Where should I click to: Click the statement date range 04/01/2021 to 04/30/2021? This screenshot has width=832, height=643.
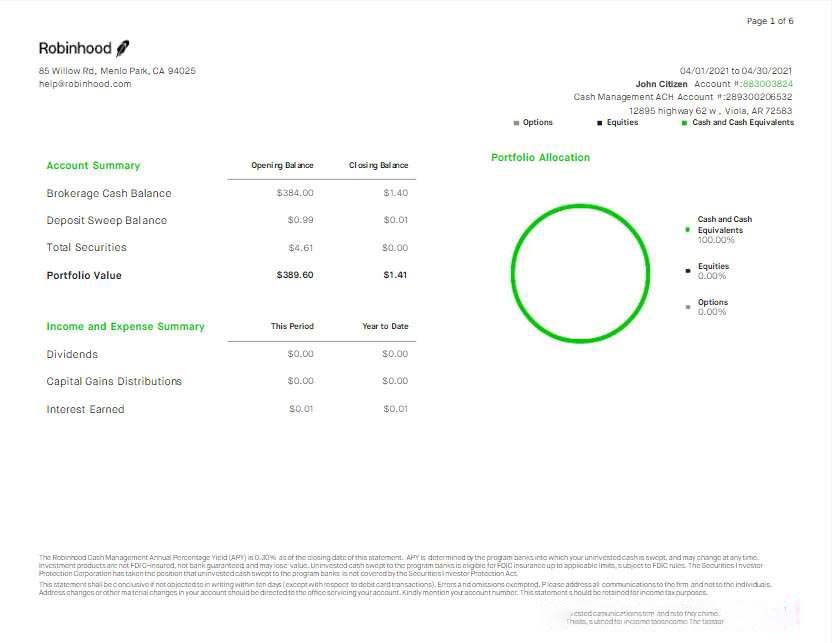click(736, 71)
